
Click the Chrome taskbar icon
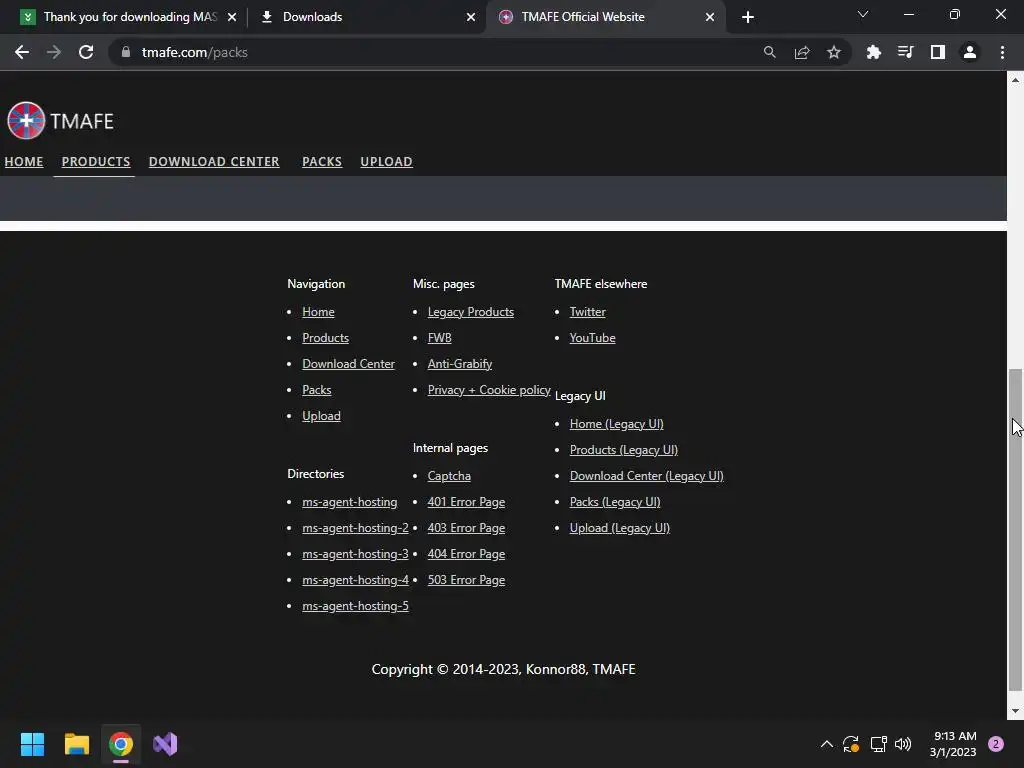121,744
